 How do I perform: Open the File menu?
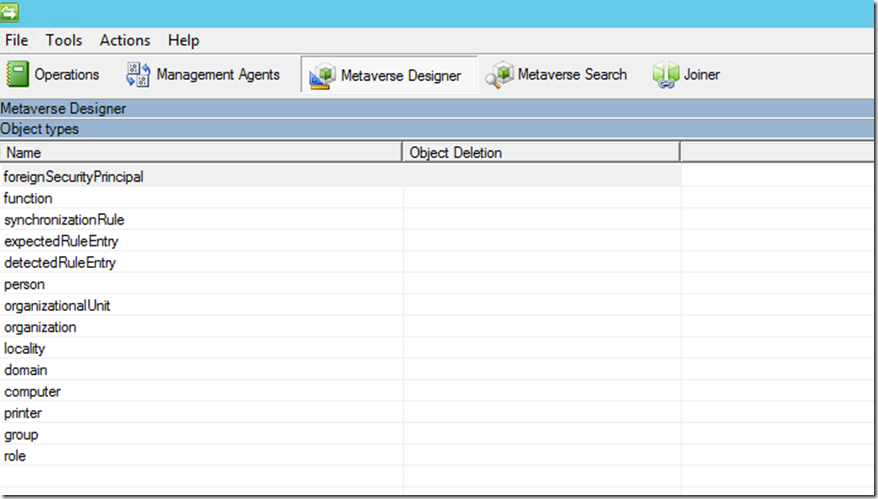click(16, 40)
